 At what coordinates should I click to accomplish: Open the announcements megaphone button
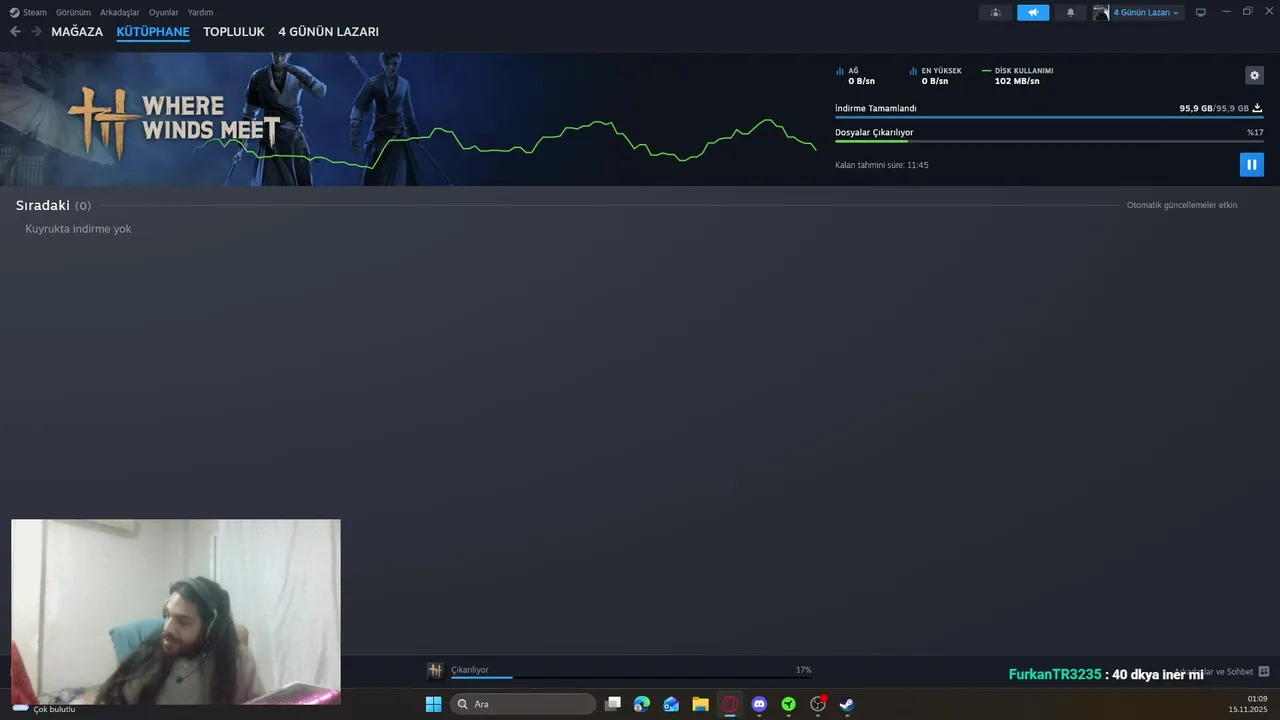click(1033, 12)
